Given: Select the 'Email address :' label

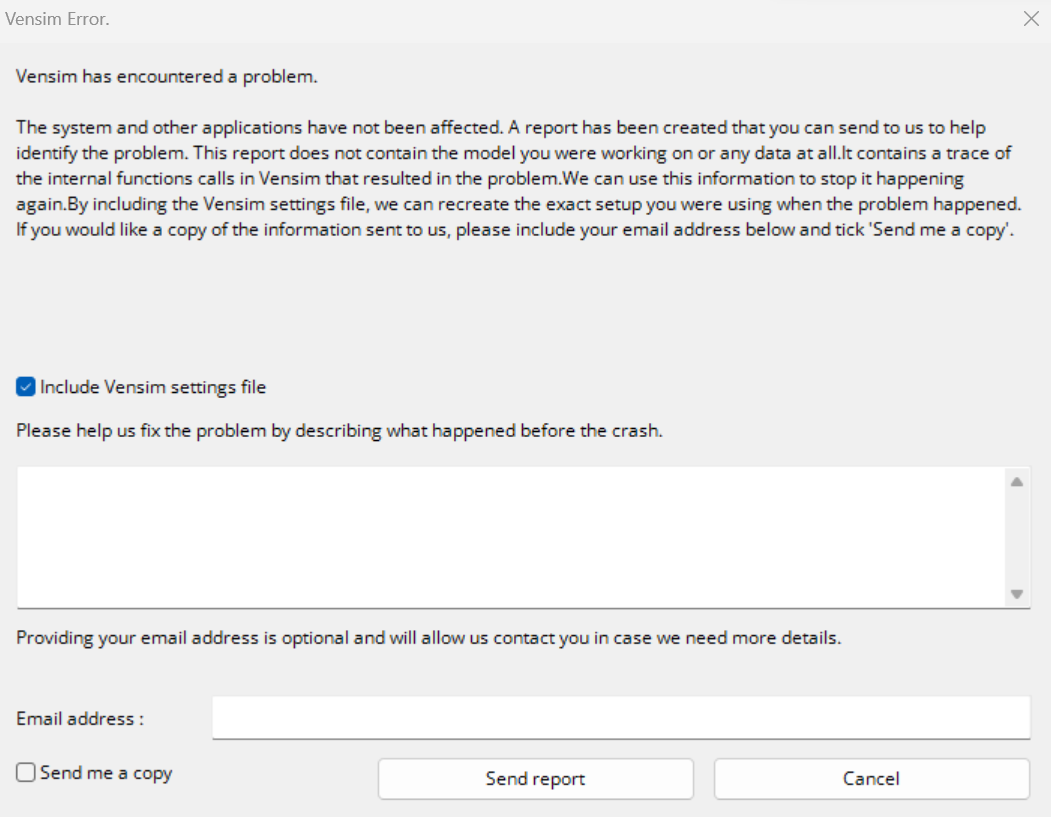Looking at the screenshot, I should [x=80, y=718].
